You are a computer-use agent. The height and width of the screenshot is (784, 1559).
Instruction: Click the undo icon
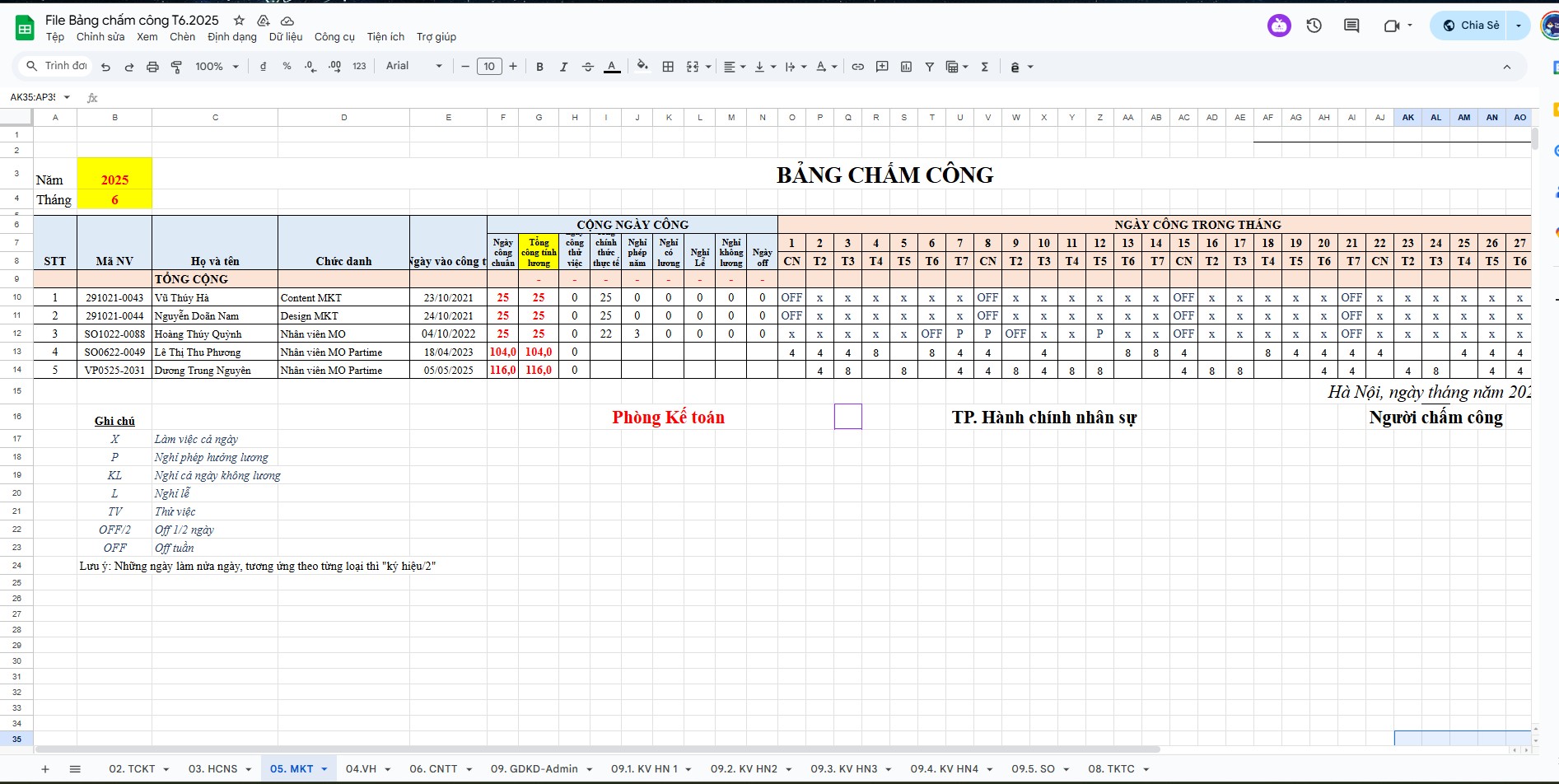pyautogui.click(x=105, y=67)
